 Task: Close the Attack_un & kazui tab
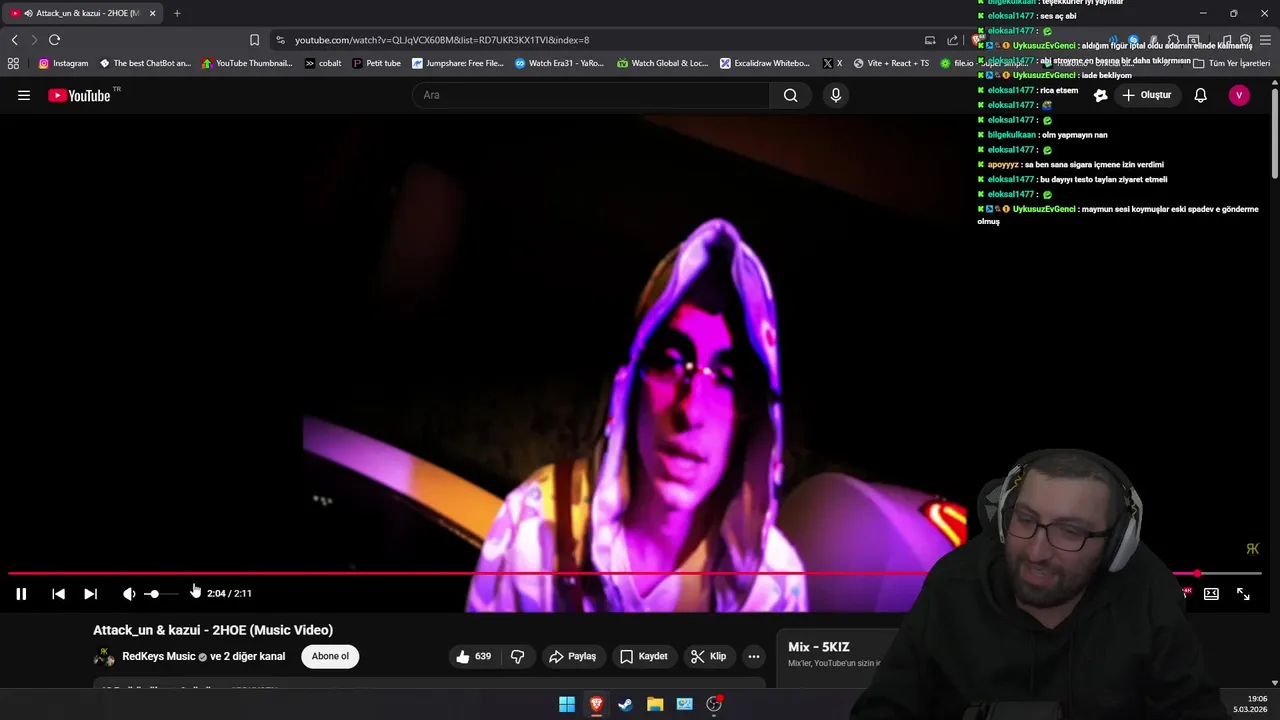(152, 13)
